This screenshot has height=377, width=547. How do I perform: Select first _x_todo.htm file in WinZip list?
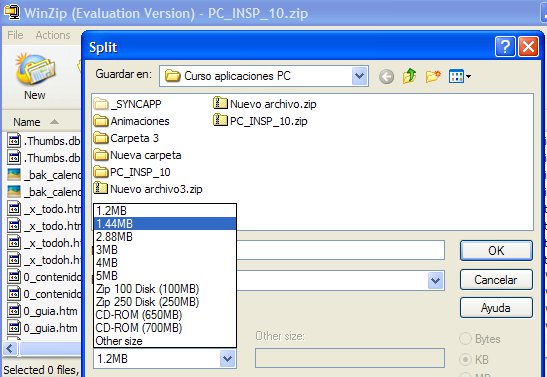[x=44, y=209]
